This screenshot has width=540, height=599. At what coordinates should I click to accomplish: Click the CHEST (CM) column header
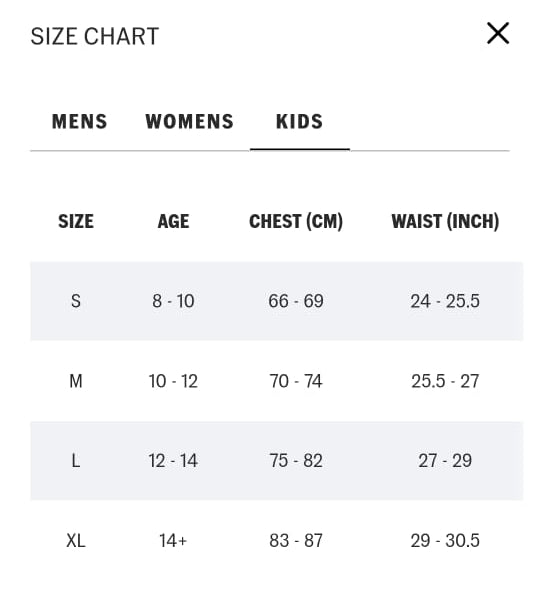pyautogui.click(x=296, y=221)
